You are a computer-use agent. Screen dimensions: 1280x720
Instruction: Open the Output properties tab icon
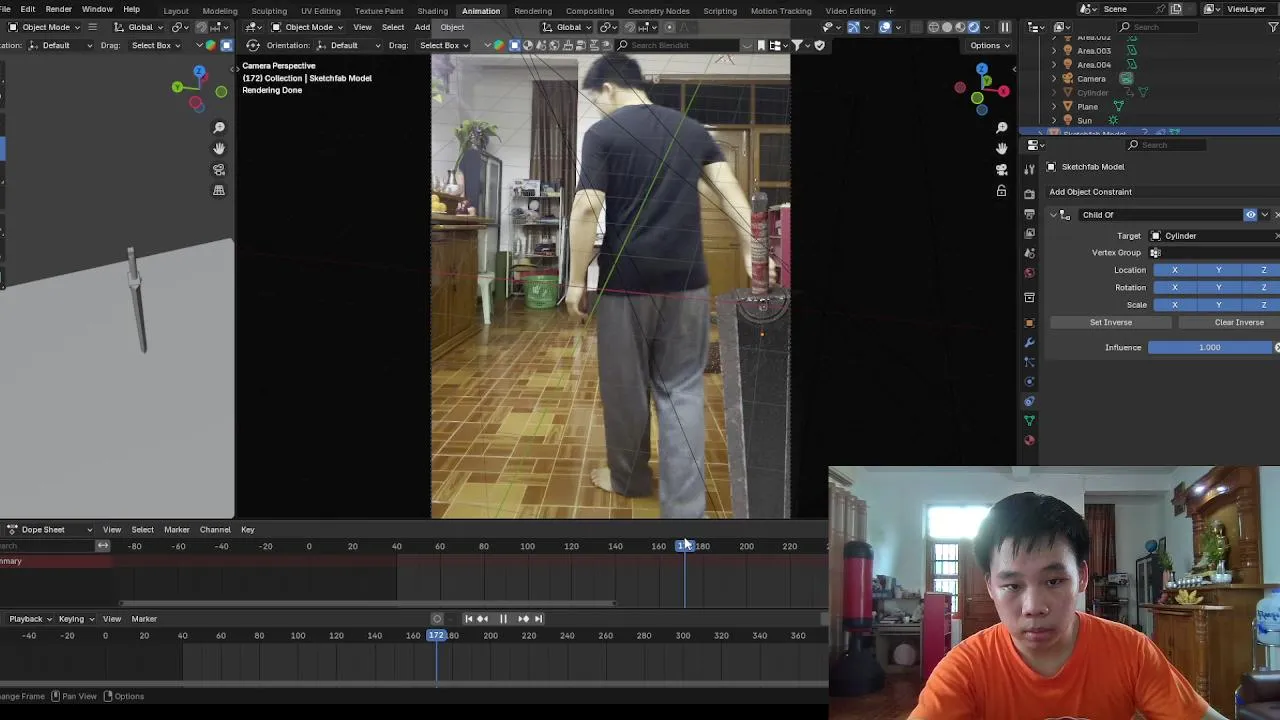1029,214
